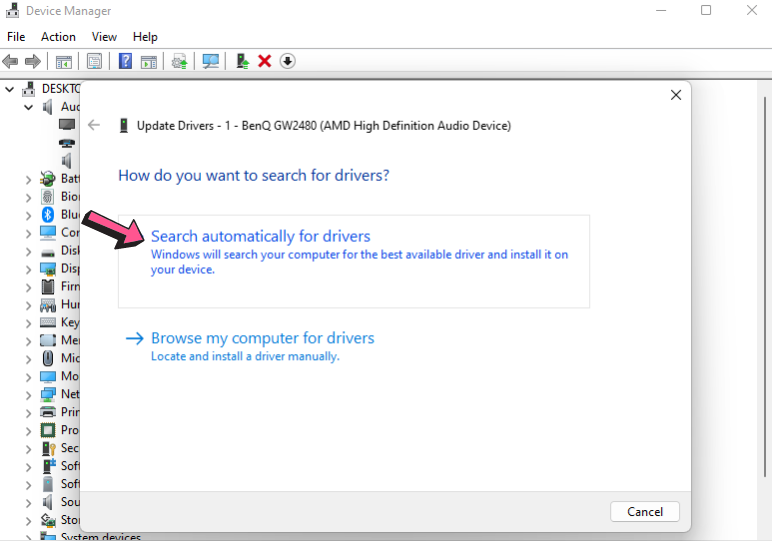Viewport: 773px width, 541px height.
Task: Click the back arrow in Update Drivers dialog
Action: (94, 125)
